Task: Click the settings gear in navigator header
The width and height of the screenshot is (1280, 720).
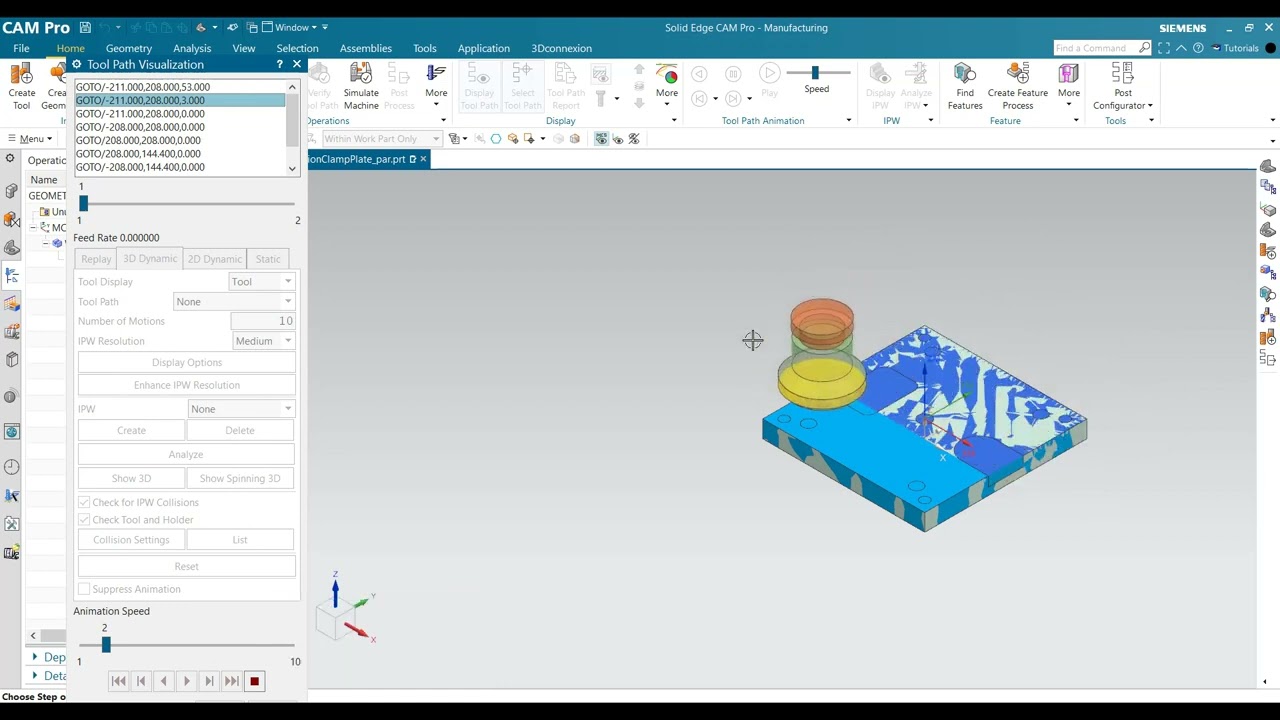Action: pos(10,159)
